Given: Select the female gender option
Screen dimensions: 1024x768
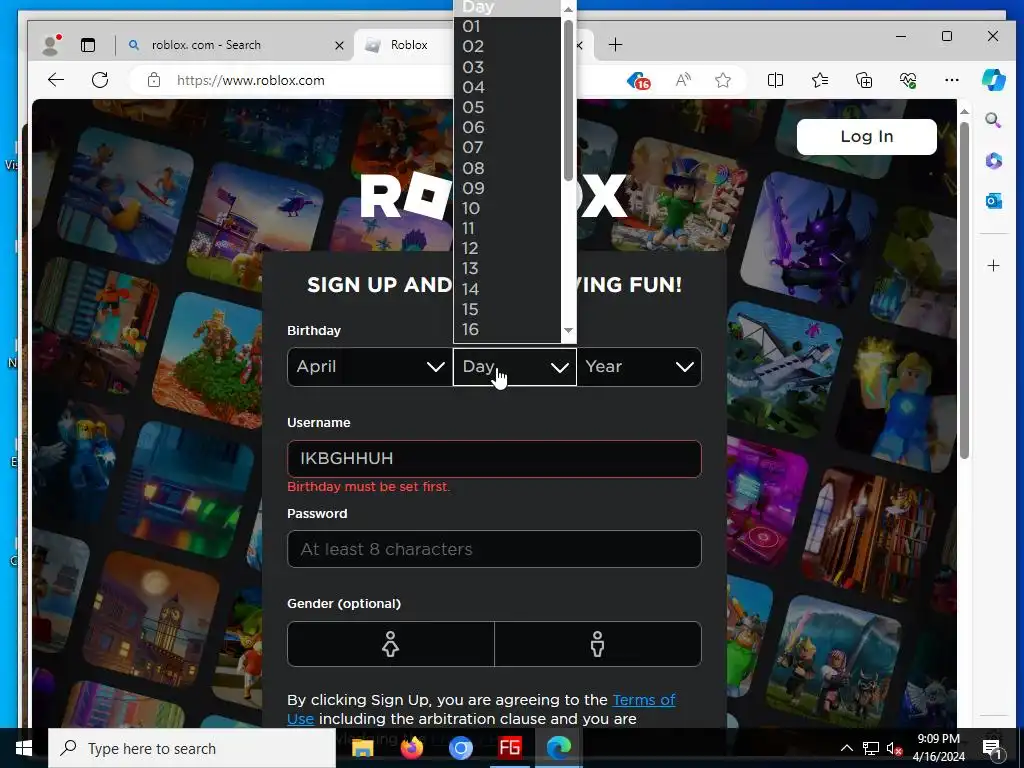Looking at the screenshot, I should 391,644.
